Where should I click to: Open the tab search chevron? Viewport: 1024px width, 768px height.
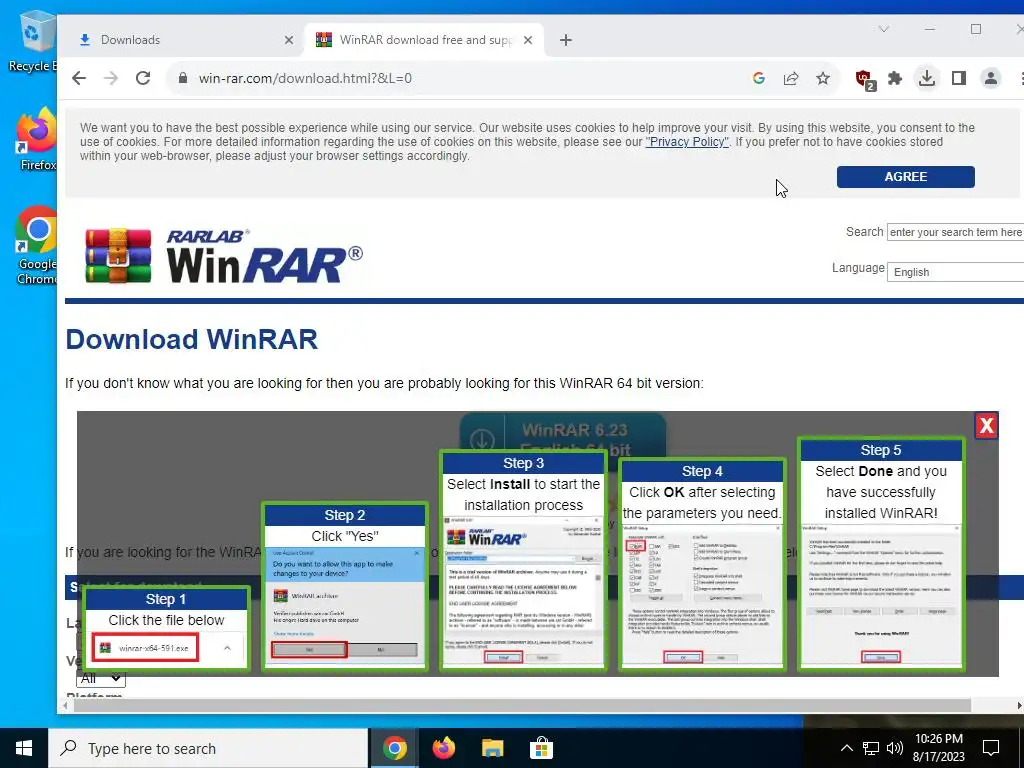884,29
